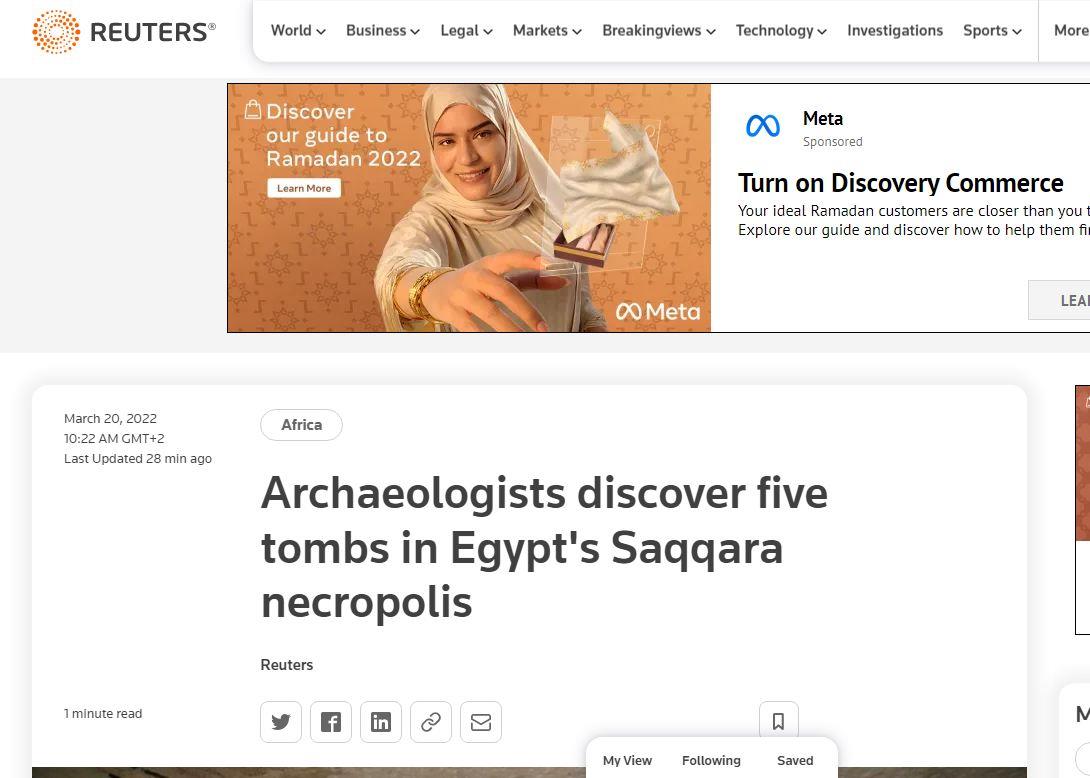Click the Meta infinity logo in ad
The height and width of the screenshot is (778, 1090).
pyautogui.click(x=763, y=126)
